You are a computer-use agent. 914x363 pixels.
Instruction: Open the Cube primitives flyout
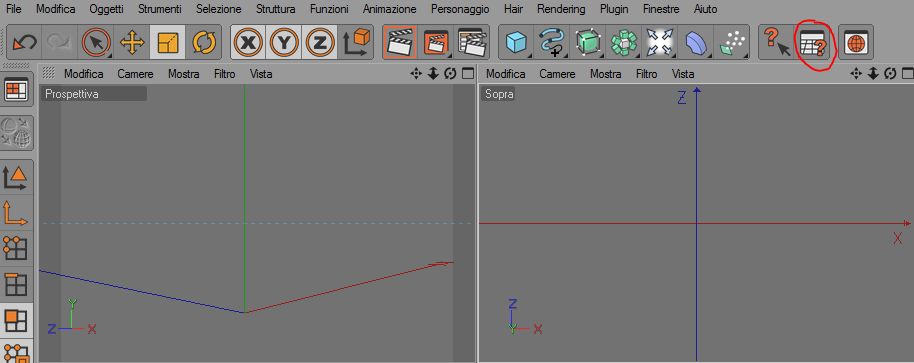516,42
